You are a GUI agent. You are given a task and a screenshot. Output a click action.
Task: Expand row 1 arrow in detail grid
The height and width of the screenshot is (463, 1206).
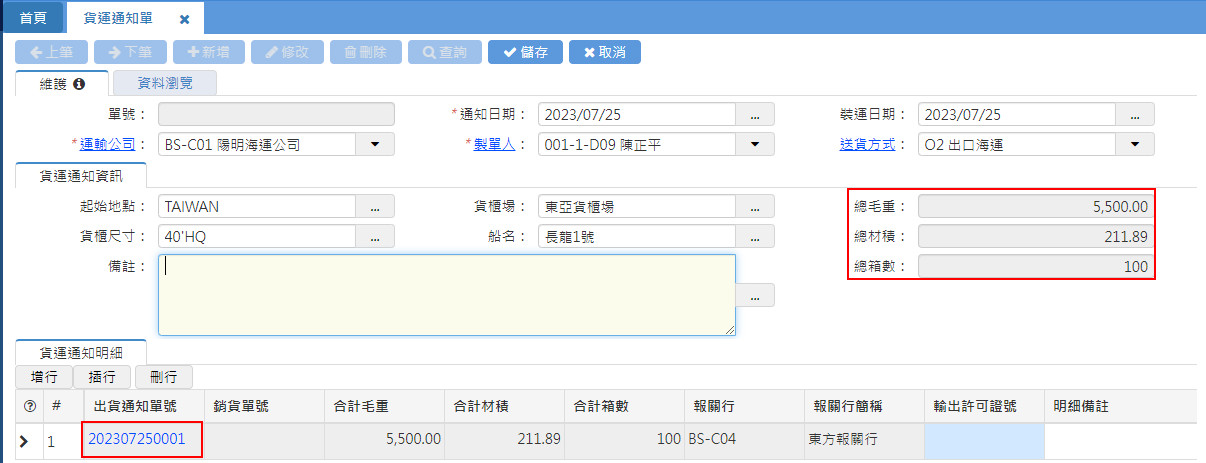(x=24, y=439)
